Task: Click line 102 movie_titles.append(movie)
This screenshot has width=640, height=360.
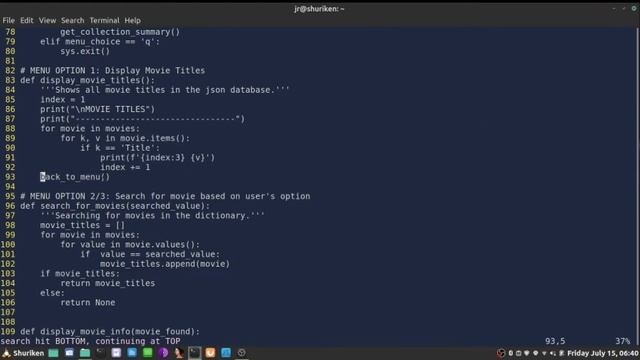Action: point(165,264)
